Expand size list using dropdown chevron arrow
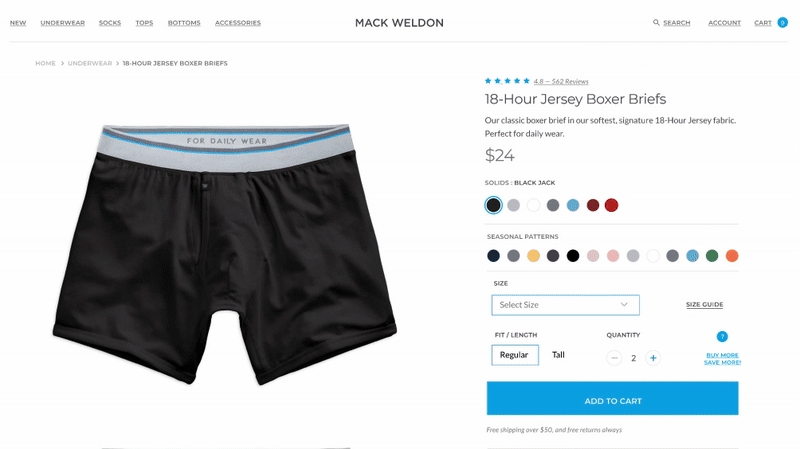Screen dimensions: 800x449 [x=624, y=305]
